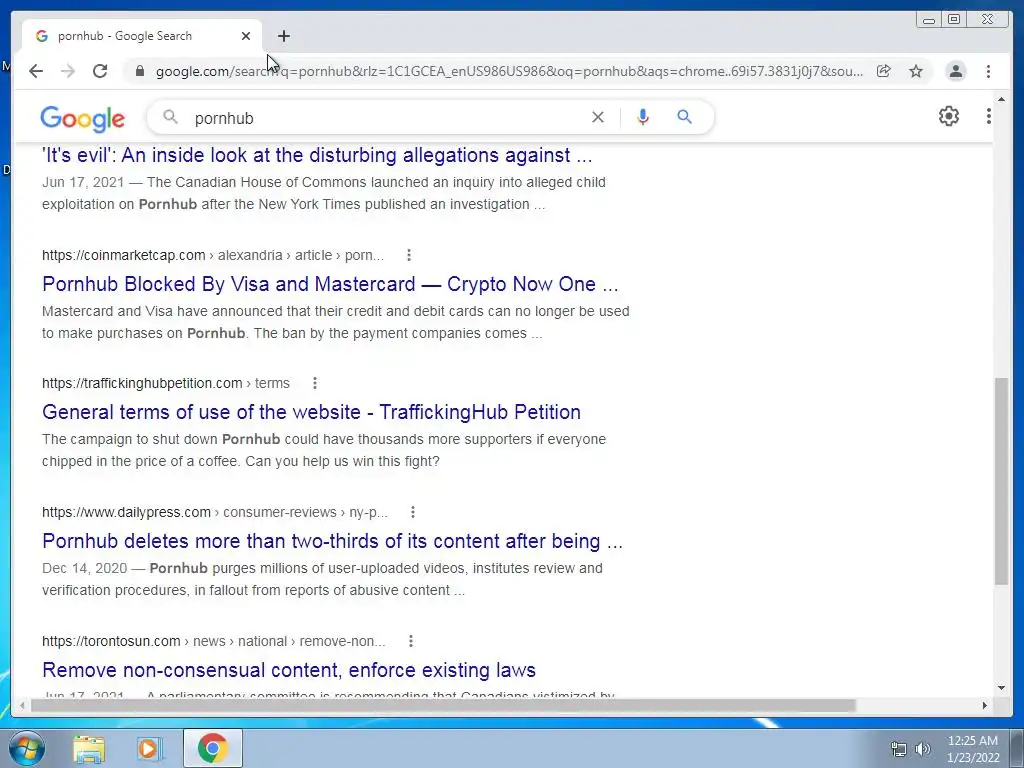
Task: Share this page using the share icon
Action: point(884,71)
